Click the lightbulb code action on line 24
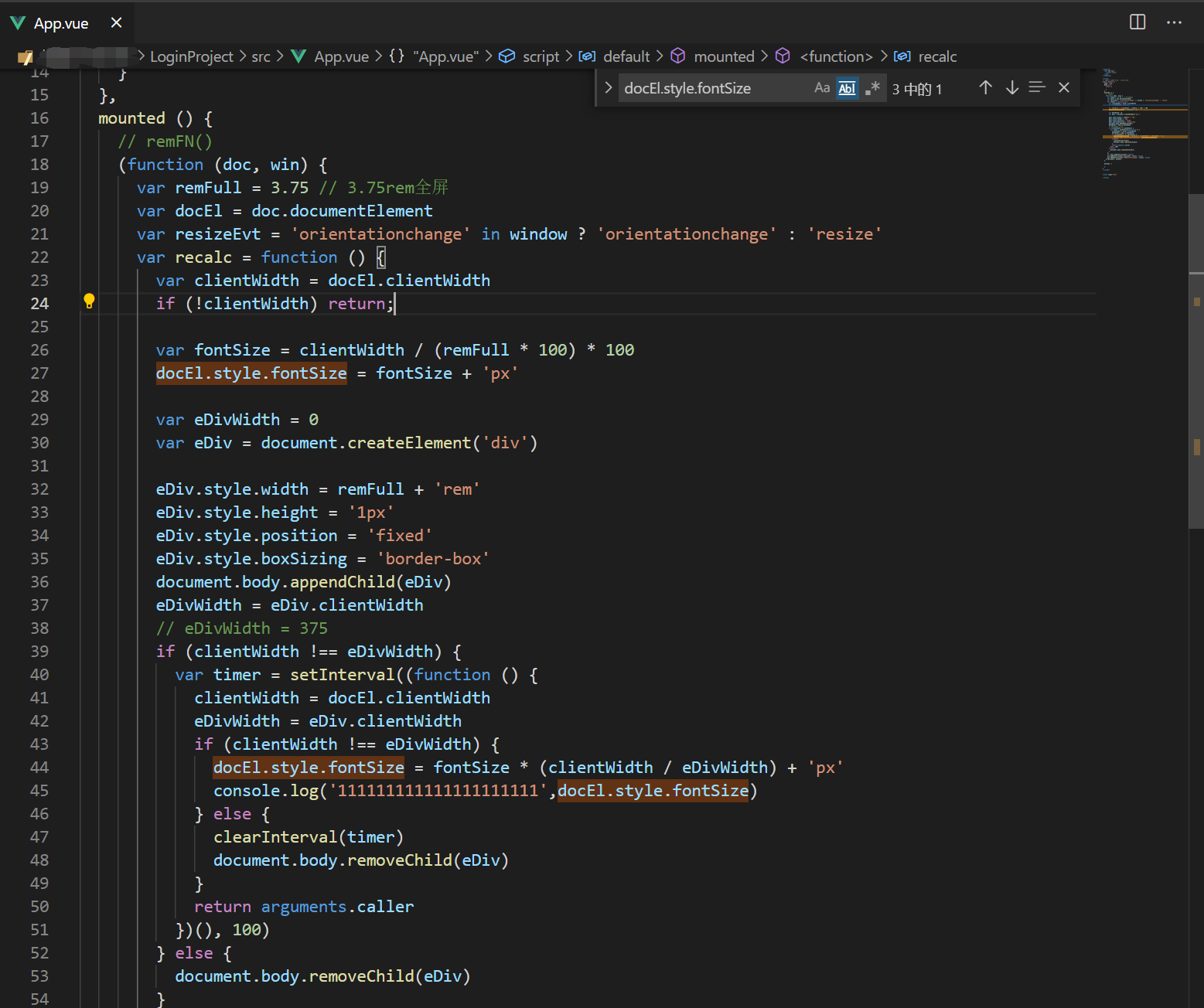1204x1008 pixels. point(89,301)
